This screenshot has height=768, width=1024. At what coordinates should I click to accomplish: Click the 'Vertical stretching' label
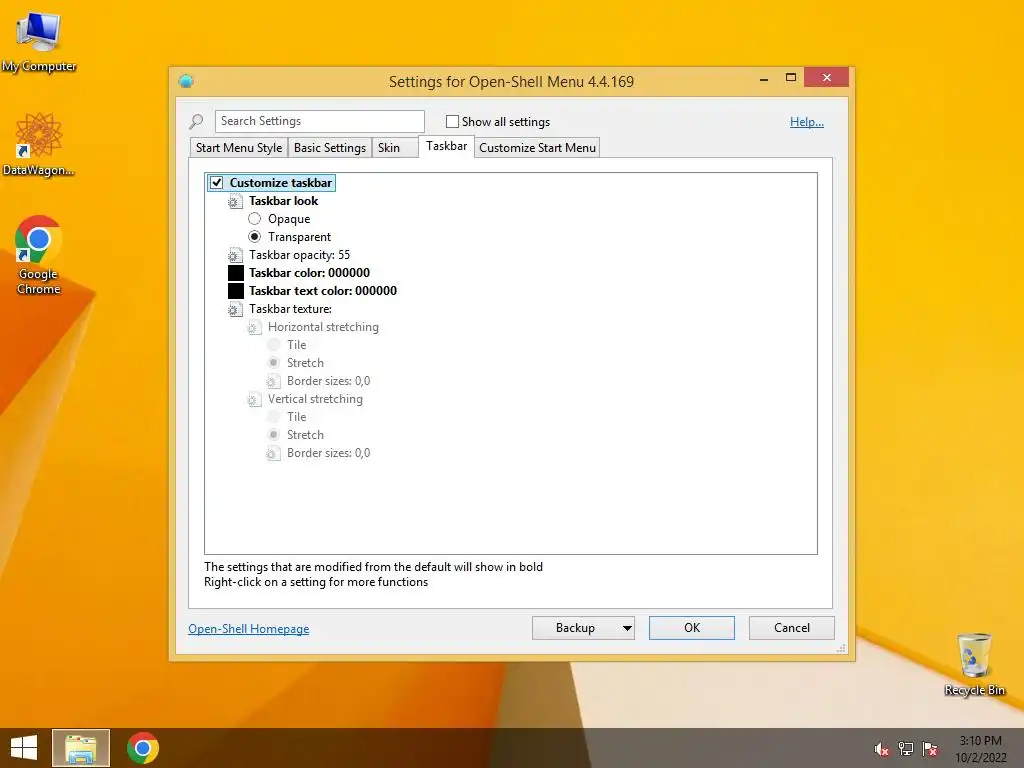(x=315, y=399)
